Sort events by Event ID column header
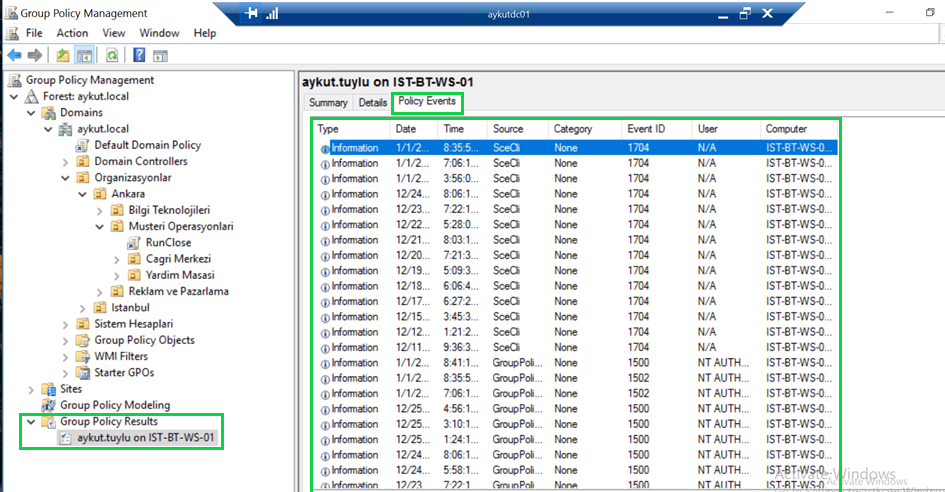This screenshot has width=945, height=492. [646, 129]
